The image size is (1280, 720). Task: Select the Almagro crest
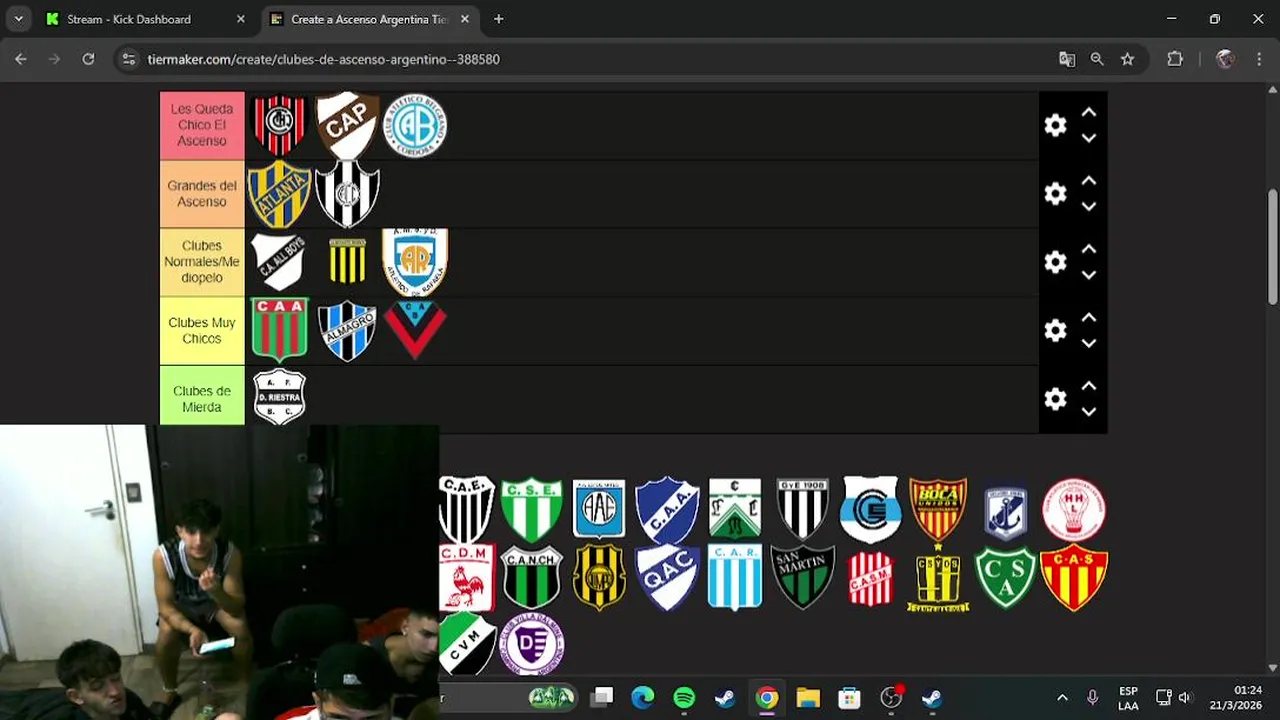347,330
